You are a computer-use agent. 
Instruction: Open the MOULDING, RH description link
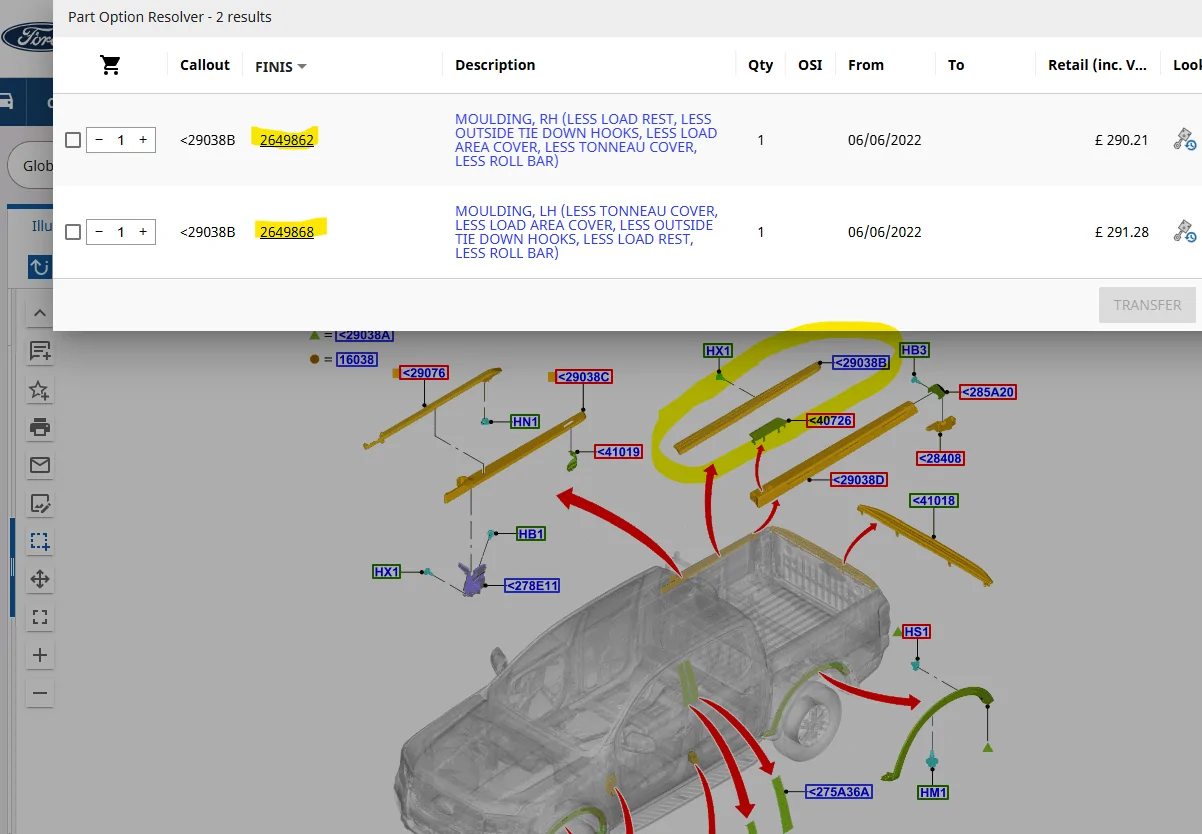pos(586,140)
